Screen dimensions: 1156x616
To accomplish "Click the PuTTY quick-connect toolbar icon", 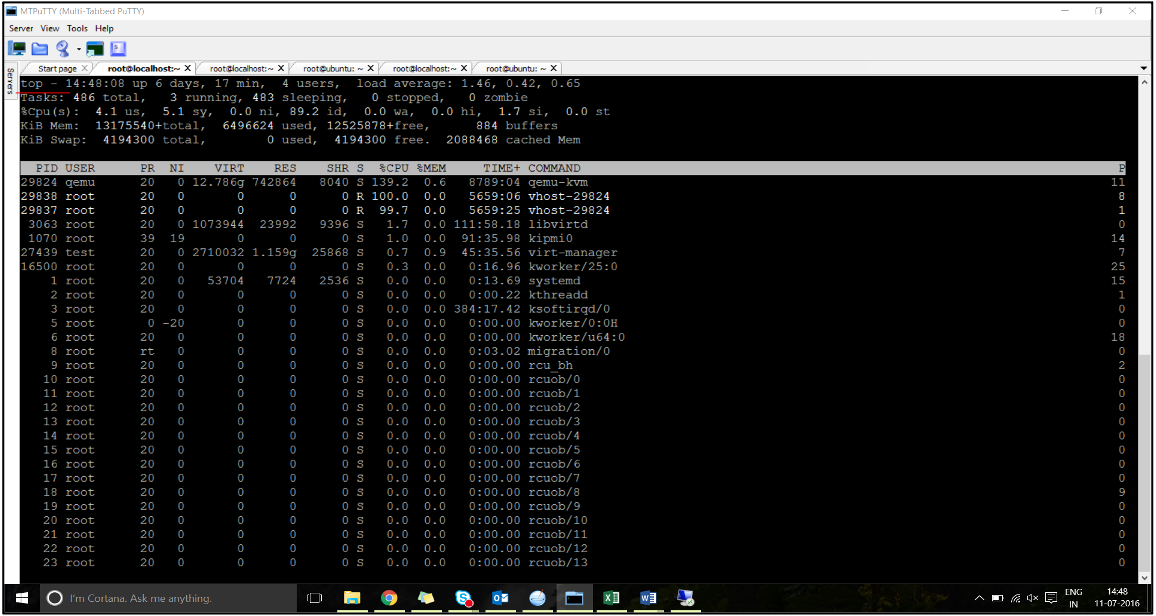I will coord(63,49).
